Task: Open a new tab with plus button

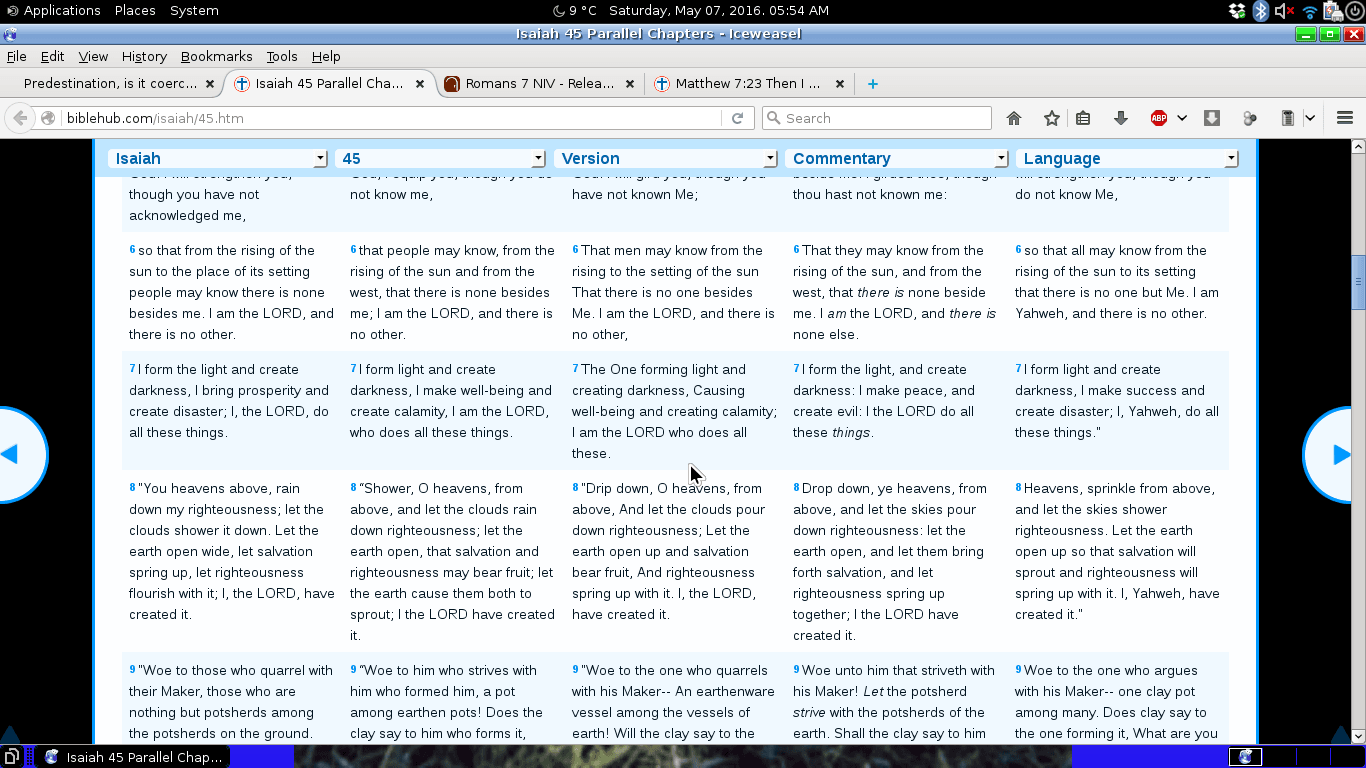Action: pyautogui.click(x=873, y=84)
